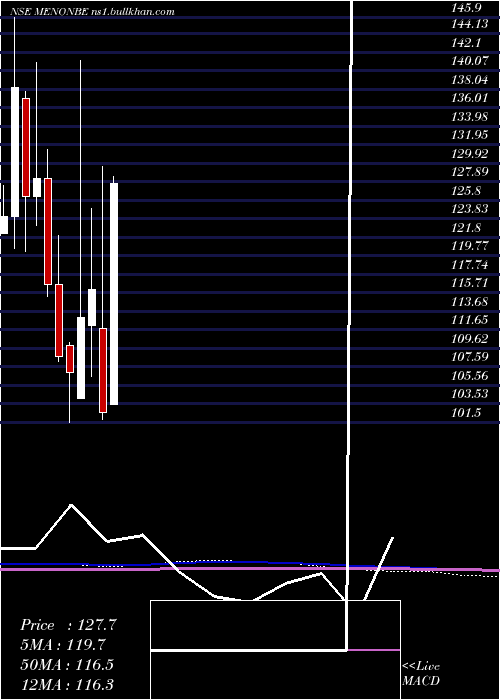Select the 113.68 price axis label
500x700 pixels.
[x=470, y=302]
